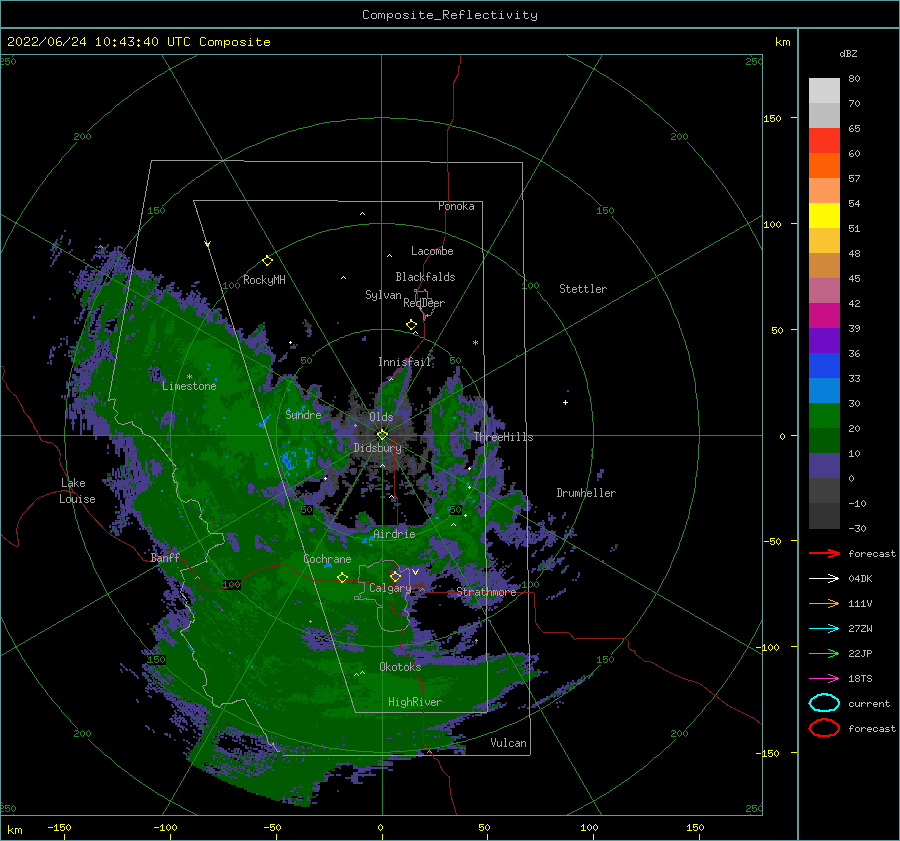The width and height of the screenshot is (900, 841).
Task: Click the current label in the legend
Action: (x=869, y=703)
